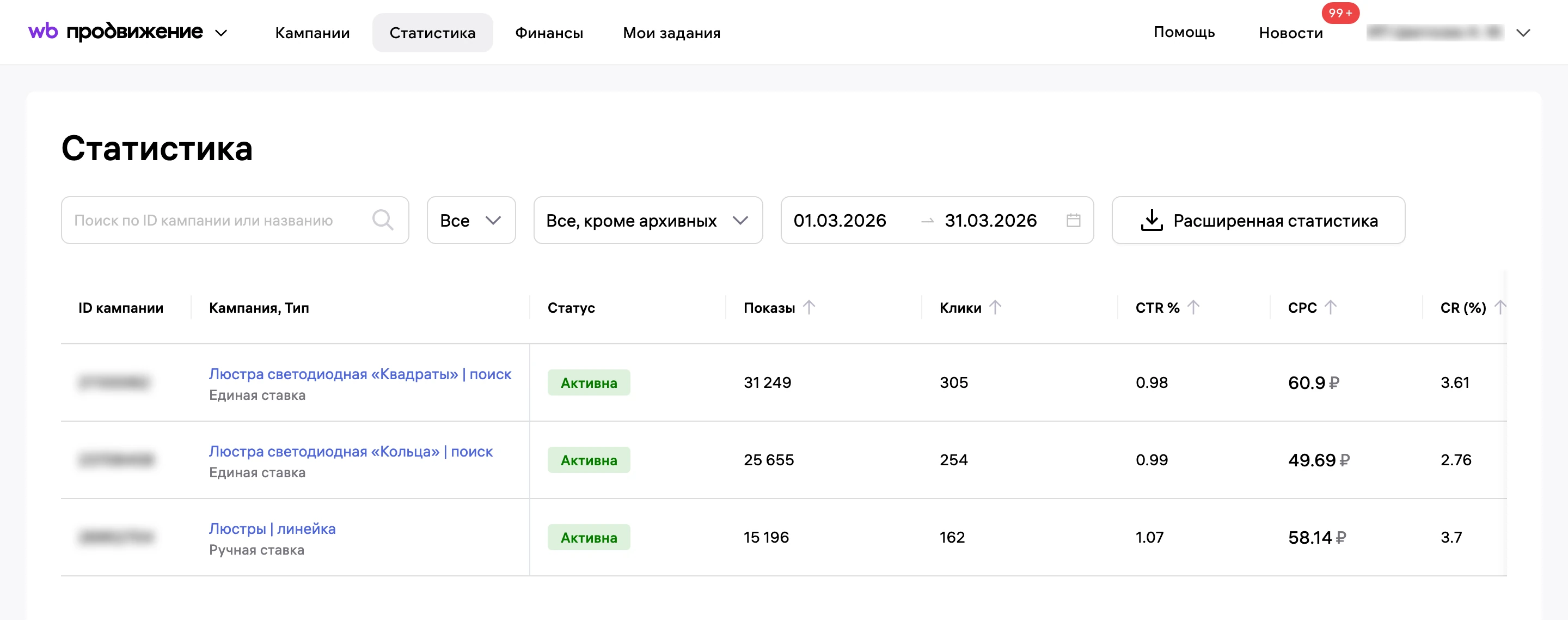
Task: Sort by Показы using arrow icon
Action: 808,308
